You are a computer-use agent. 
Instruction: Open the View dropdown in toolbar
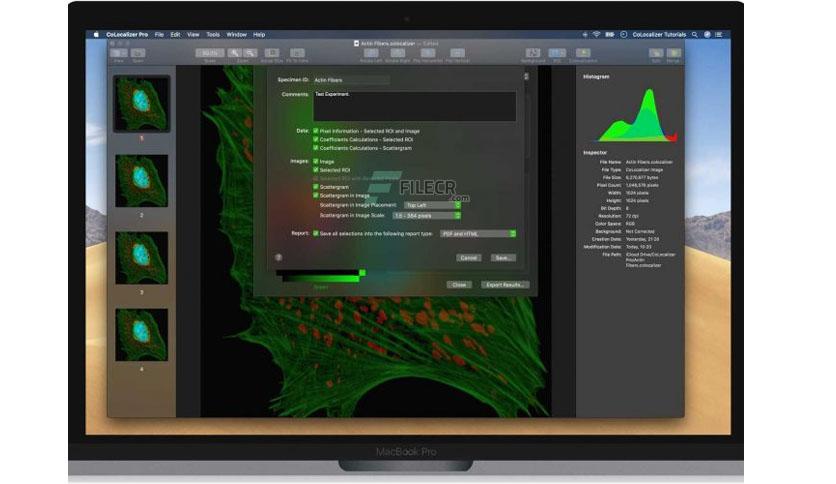coord(118,53)
